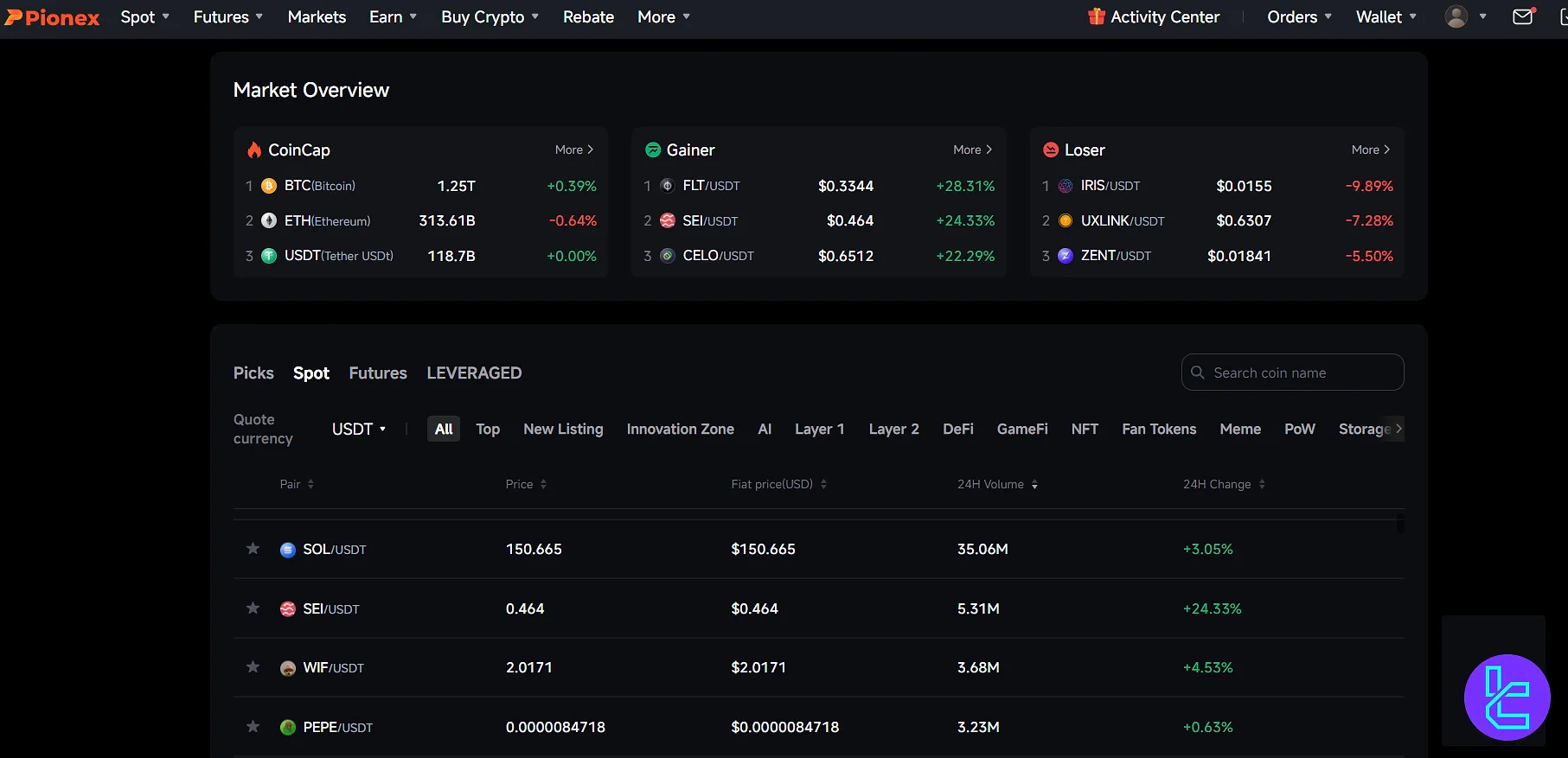
Task: Sort table by Price column
Action: click(526, 484)
